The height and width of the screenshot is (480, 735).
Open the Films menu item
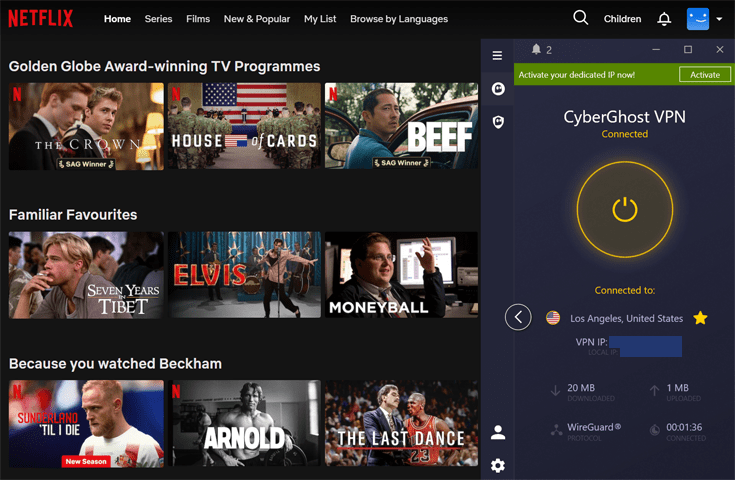198,19
